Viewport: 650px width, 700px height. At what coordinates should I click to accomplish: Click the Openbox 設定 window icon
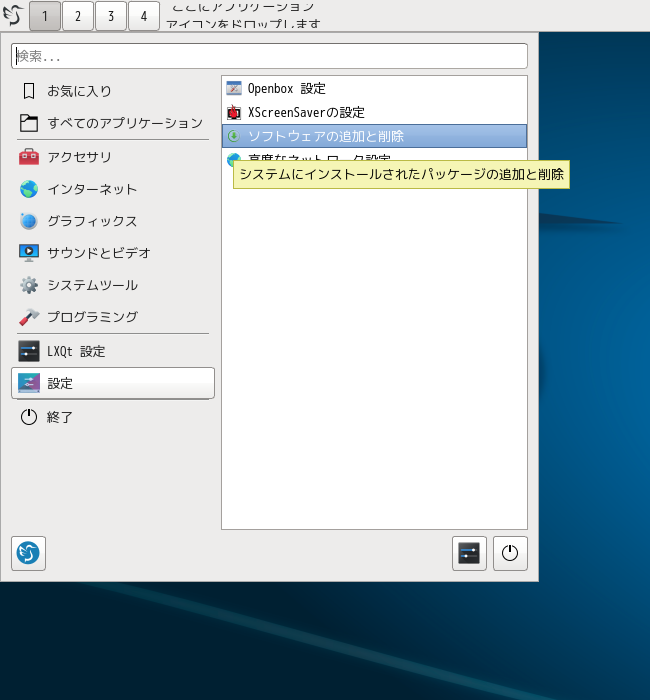pyautogui.click(x=234, y=88)
